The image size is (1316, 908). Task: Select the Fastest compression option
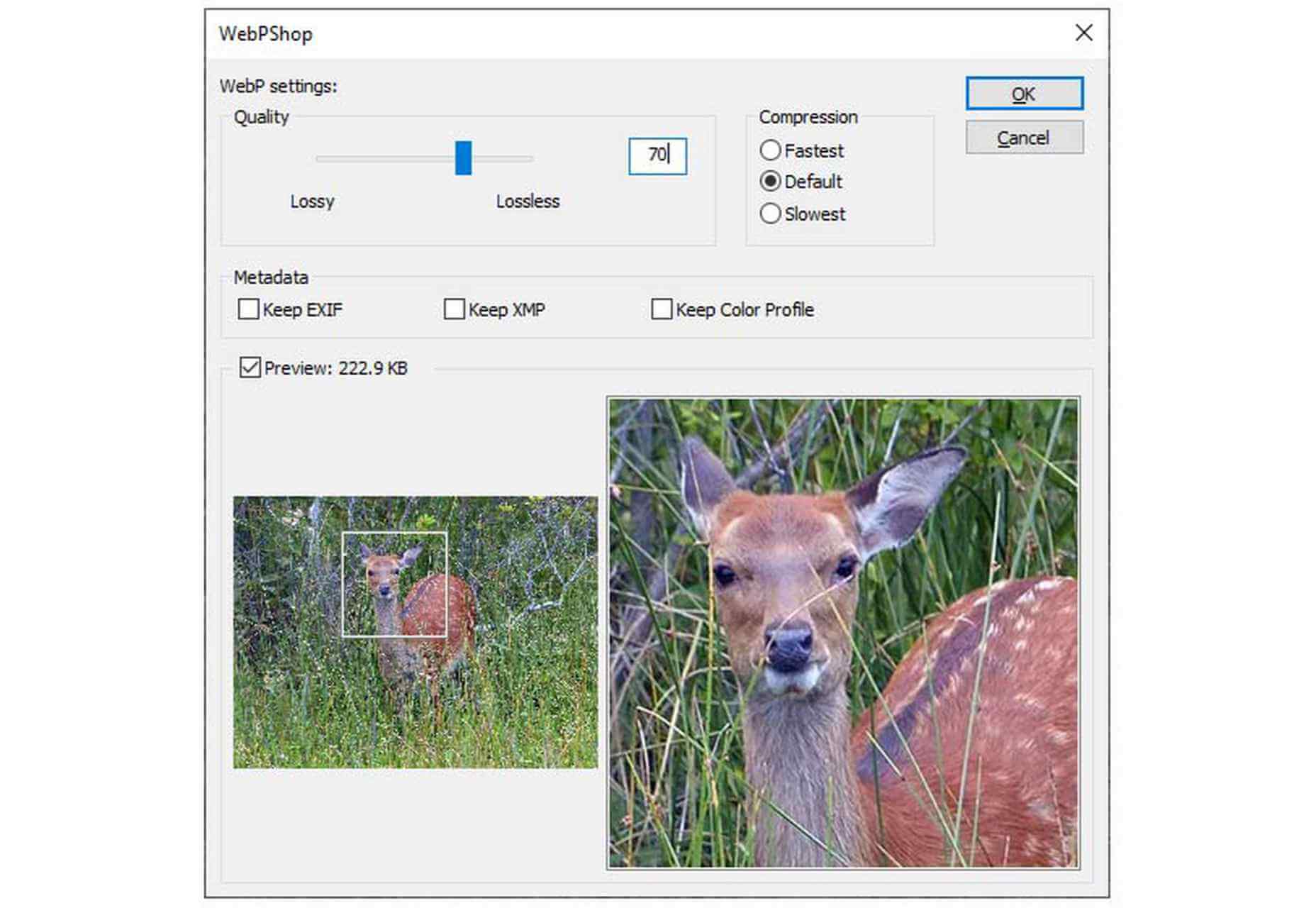pyautogui.click(x=770, y=150)
